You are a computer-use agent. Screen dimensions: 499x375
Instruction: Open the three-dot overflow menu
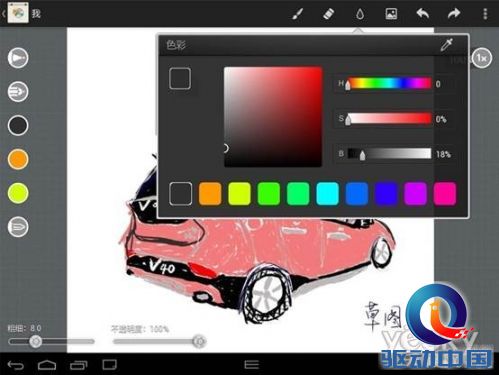(485, 14)
